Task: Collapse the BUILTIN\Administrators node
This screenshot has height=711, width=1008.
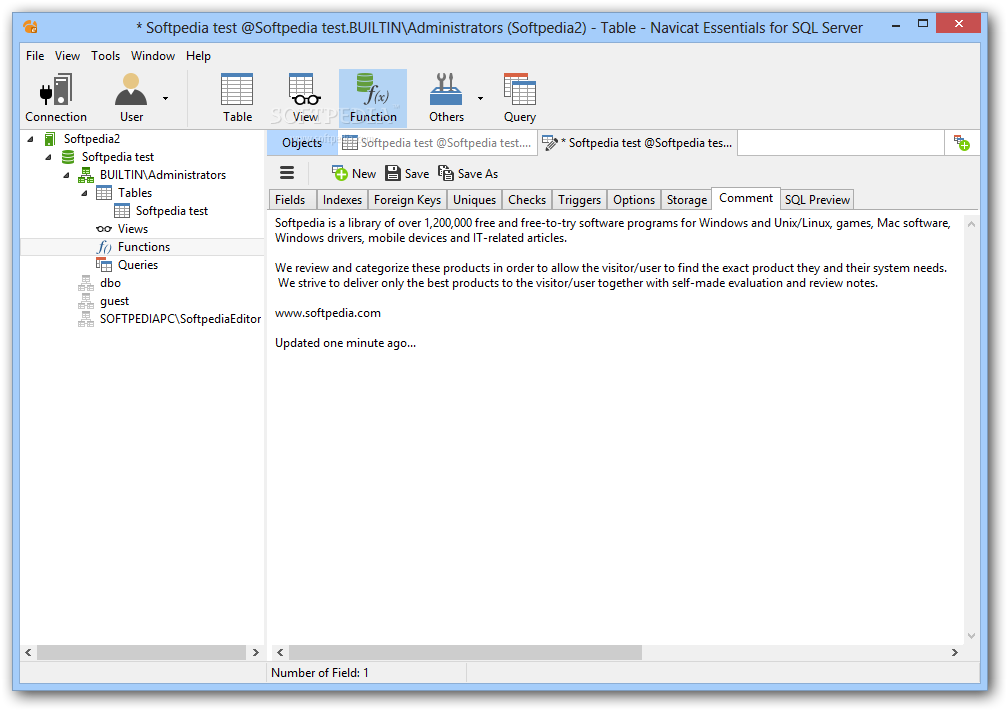Action: point(66,175)
